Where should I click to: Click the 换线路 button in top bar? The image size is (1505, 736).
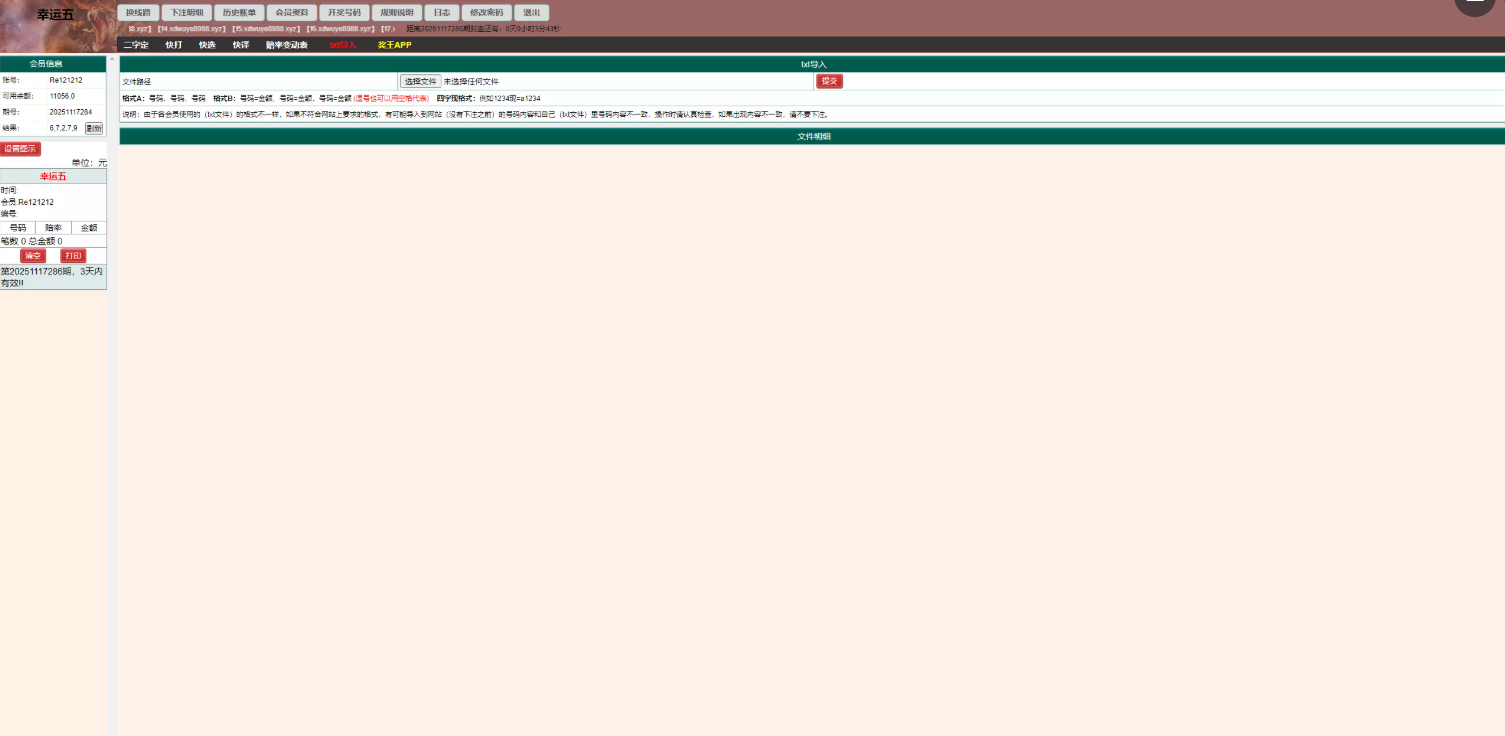tap(138, 13)
